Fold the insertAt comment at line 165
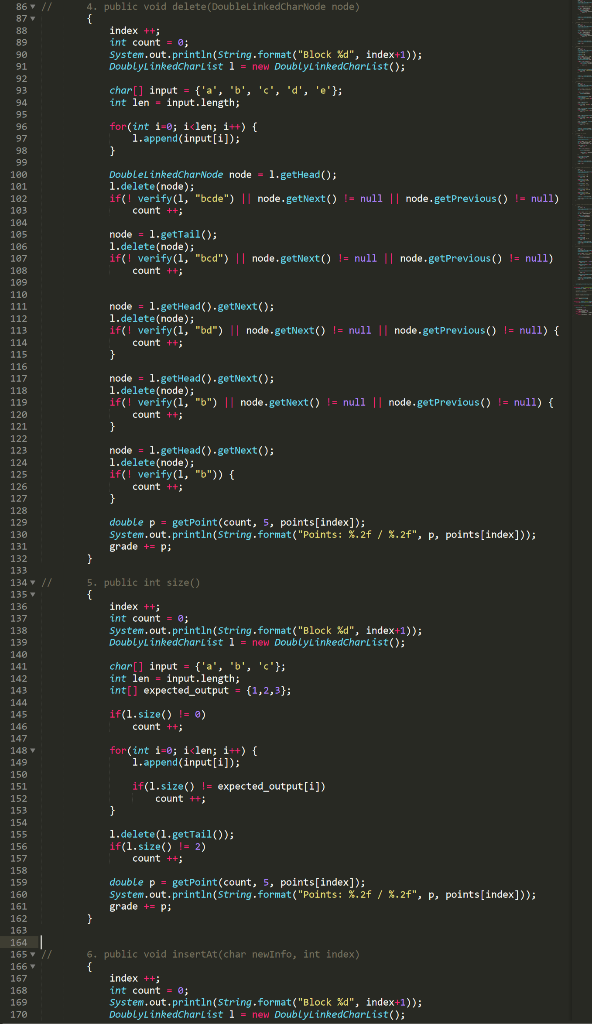The height and width of the screenshot is (1024, 592). tap(33, 954)
